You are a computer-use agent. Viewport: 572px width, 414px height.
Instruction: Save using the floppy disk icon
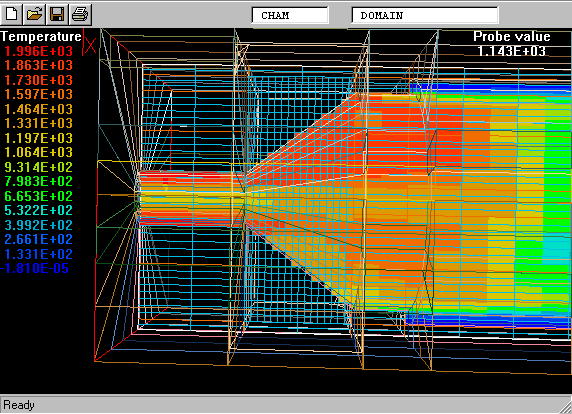[x=57, y=15]
